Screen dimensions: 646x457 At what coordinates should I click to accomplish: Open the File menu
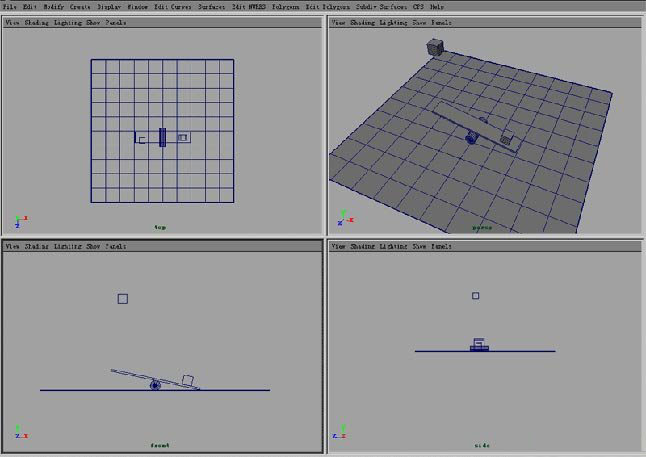click(9, 7)
